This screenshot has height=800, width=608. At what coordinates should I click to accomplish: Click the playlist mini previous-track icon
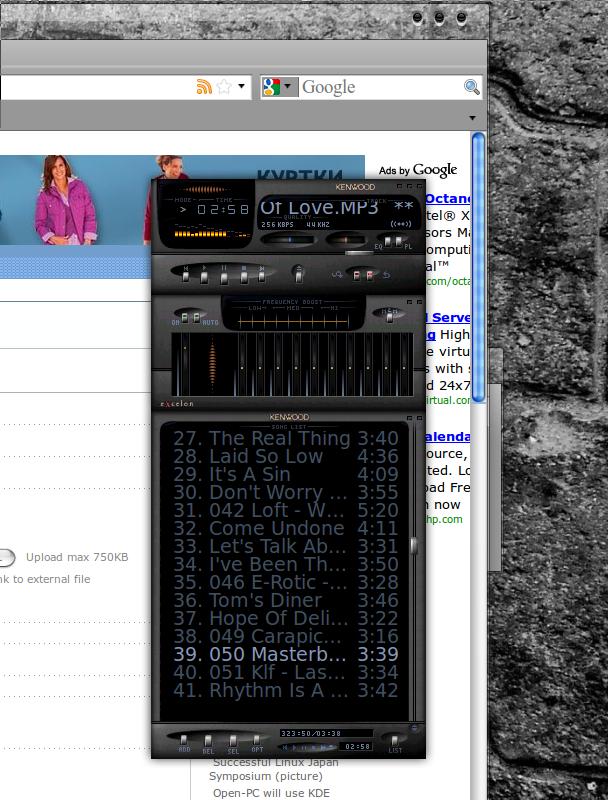[x=285, y=747]
